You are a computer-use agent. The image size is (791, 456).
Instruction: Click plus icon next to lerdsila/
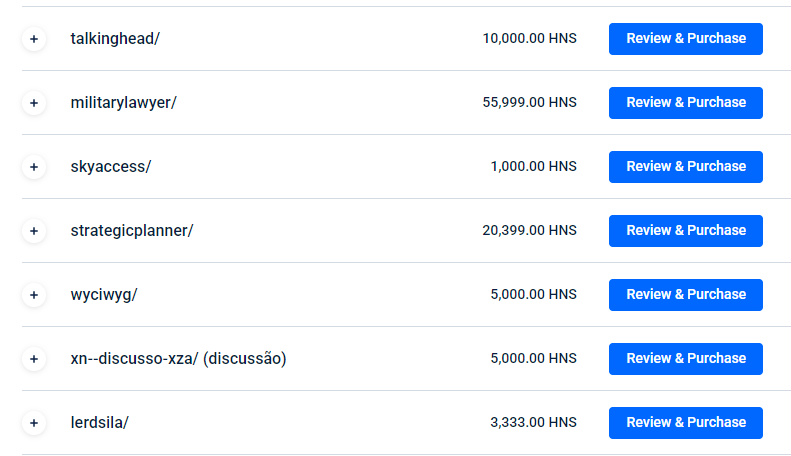[x=34, y=423]
